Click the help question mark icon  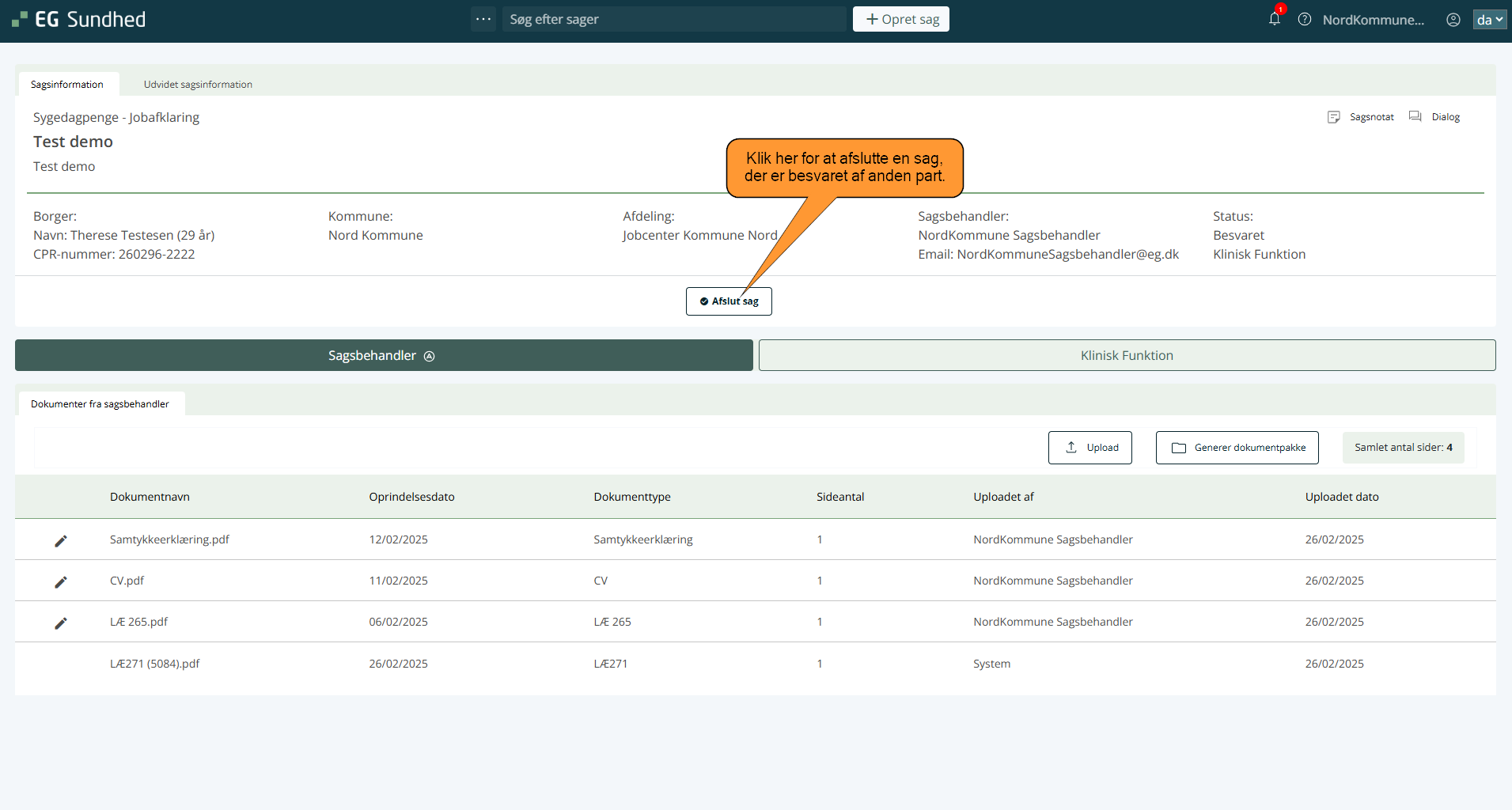[1305, 20]
